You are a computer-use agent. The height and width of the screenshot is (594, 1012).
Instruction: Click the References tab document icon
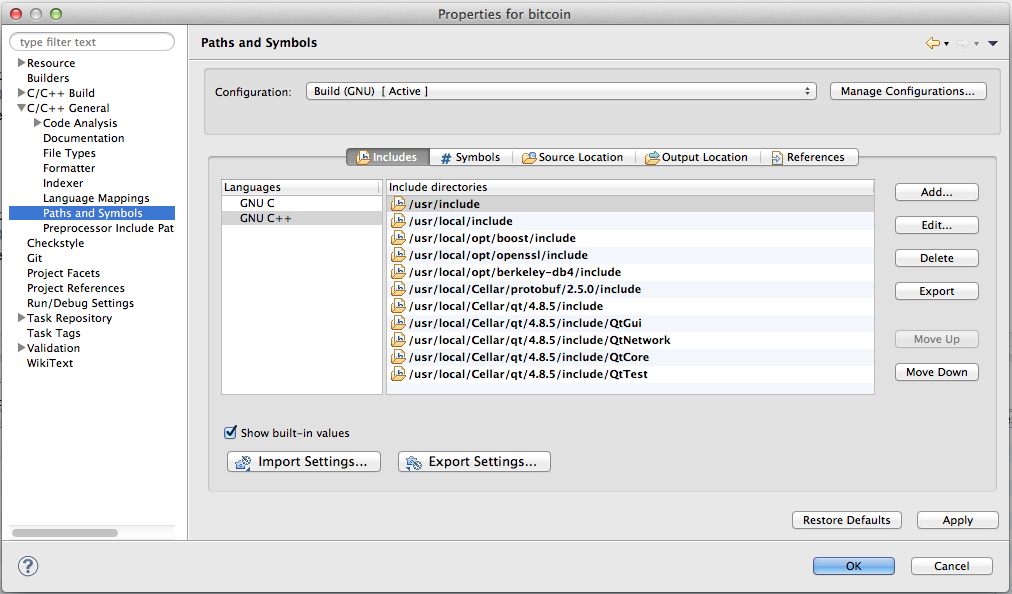(777, 158)
